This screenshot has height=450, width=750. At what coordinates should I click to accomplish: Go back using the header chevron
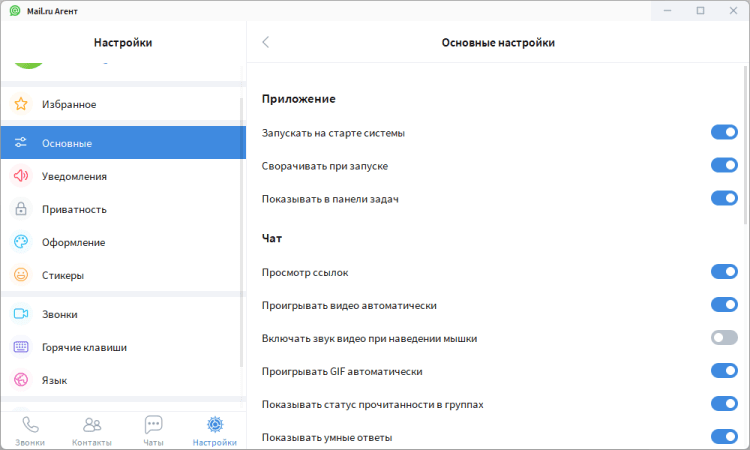(x=265, y=42)
